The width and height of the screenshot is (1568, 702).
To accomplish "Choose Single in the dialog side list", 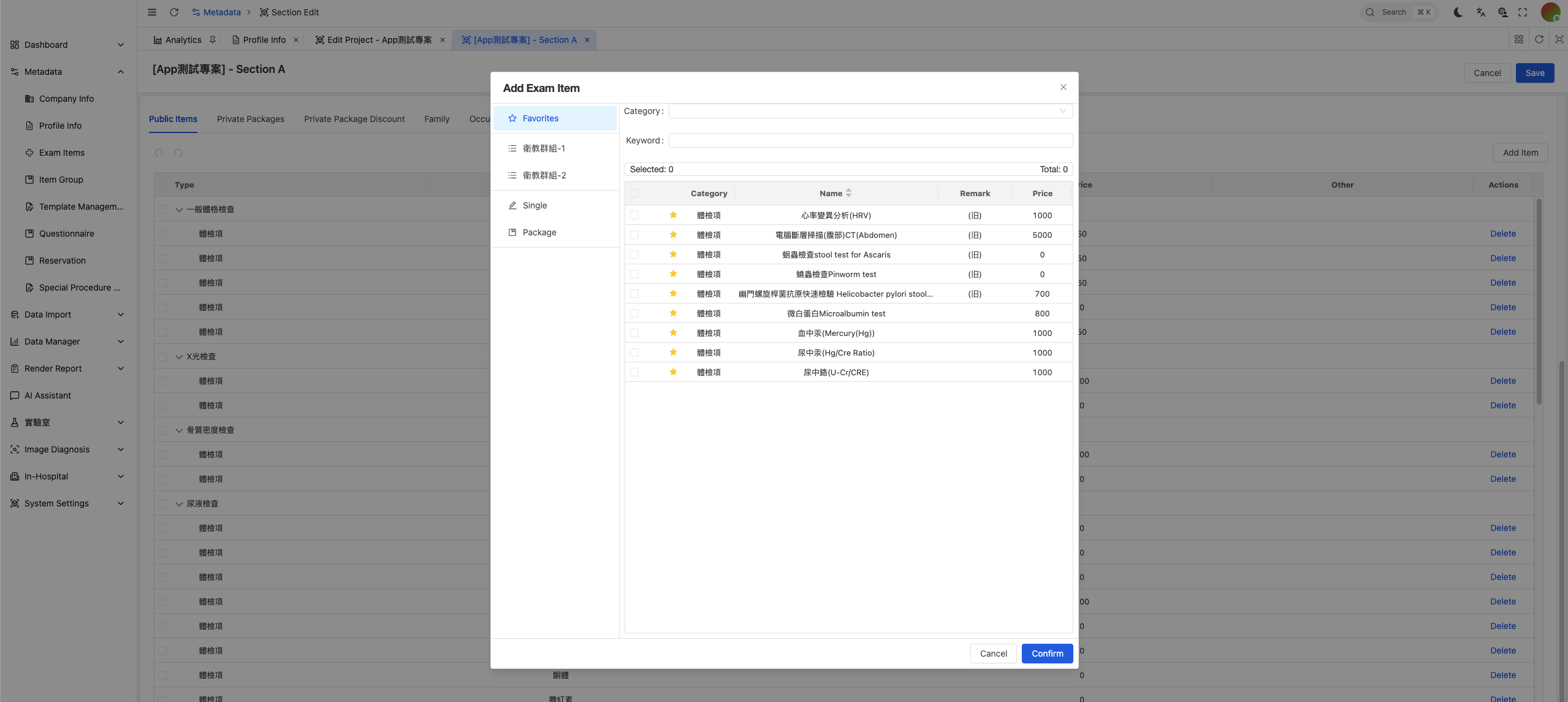I will point(555,205).
